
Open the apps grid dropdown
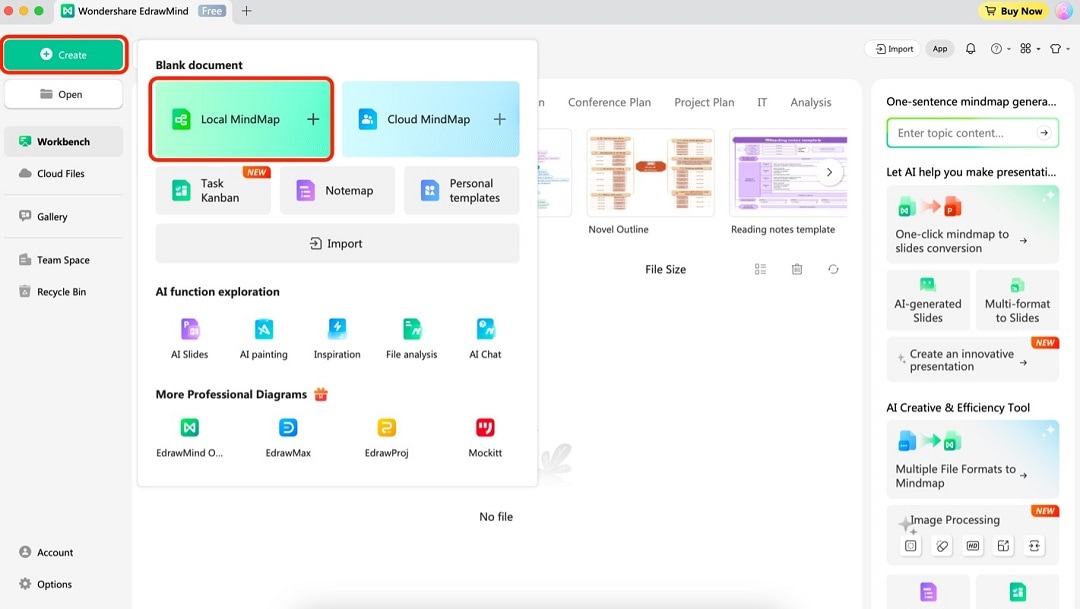(x=1030, y=48)
